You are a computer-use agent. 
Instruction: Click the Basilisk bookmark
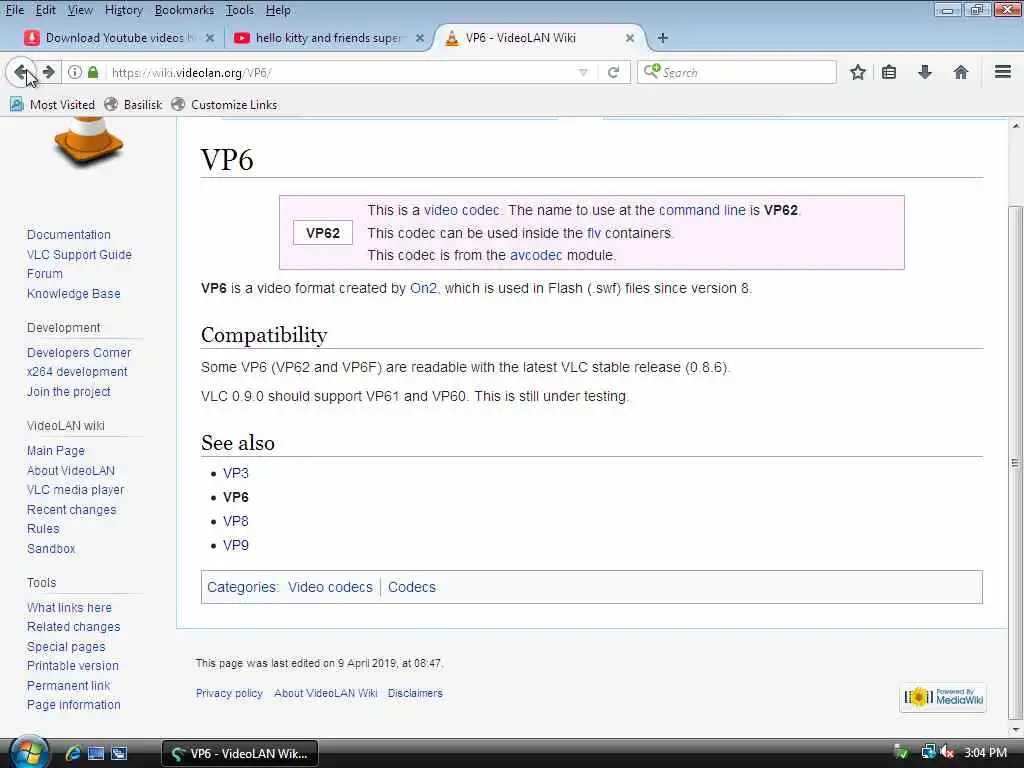click(133, 104)
